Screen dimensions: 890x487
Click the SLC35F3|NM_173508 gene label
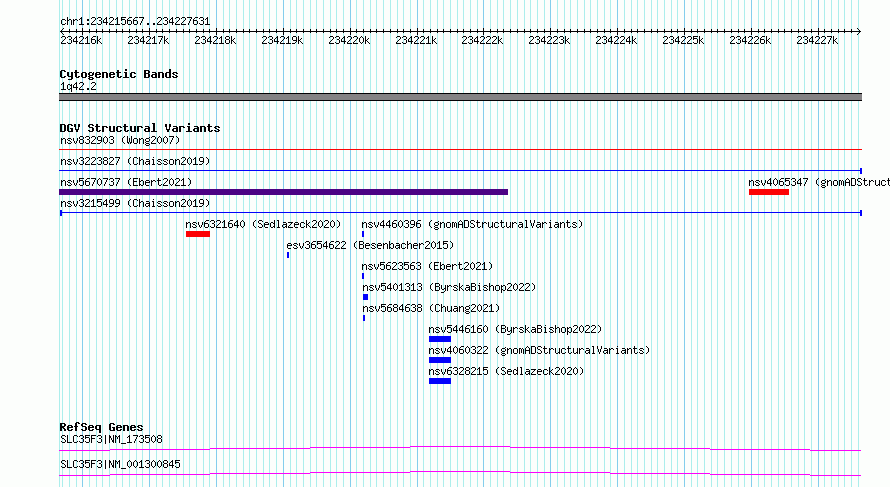pos(111,439)
